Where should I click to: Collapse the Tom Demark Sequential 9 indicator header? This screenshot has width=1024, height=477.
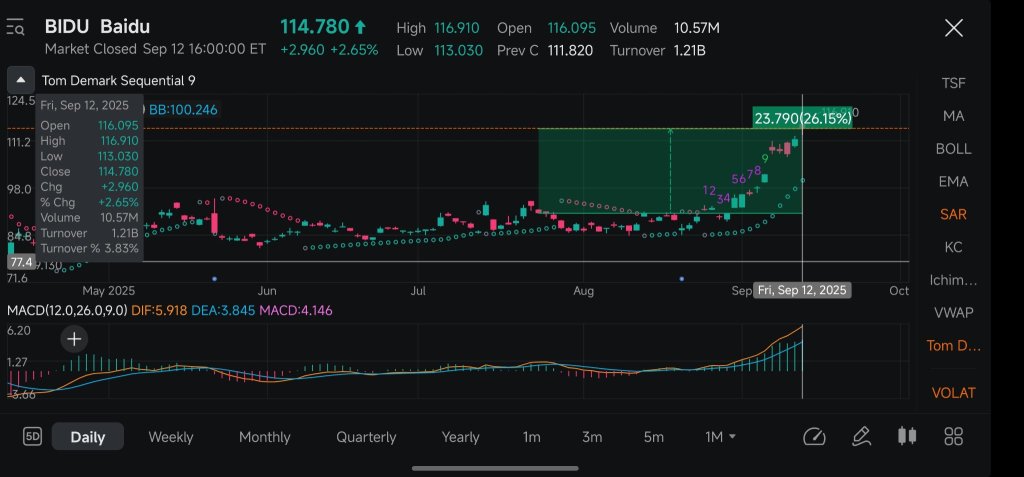[x=21, y=80]
